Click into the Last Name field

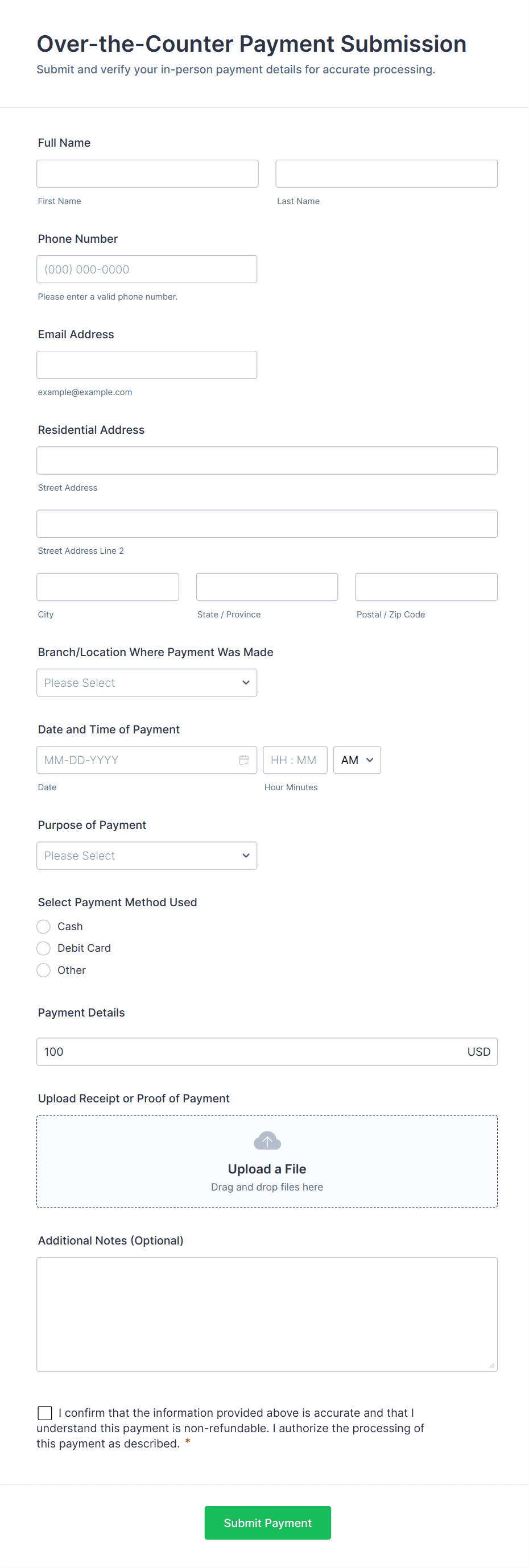386,173
